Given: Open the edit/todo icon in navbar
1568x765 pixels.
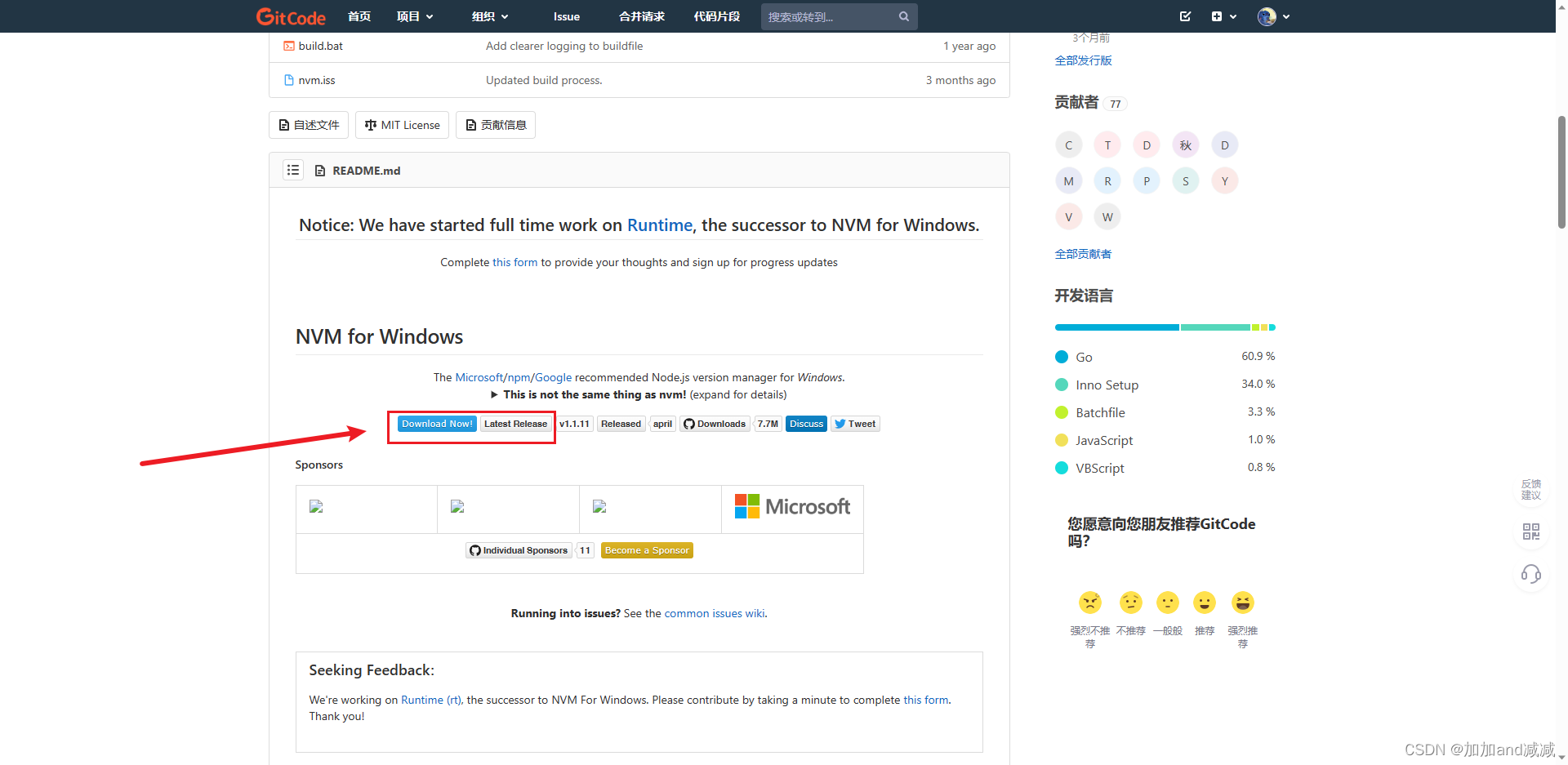Looking at the screenshot, I should (1185, 16).
